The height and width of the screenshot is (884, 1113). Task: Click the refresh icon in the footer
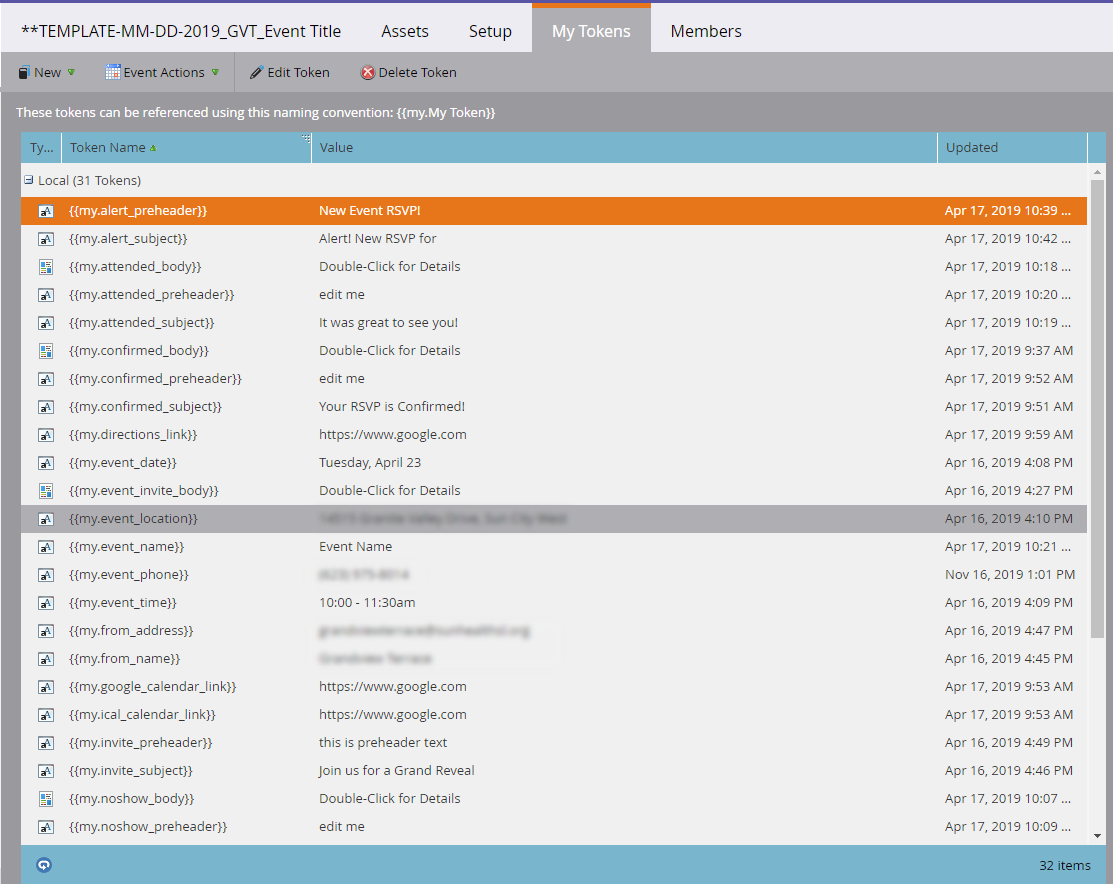click(43, 865)
